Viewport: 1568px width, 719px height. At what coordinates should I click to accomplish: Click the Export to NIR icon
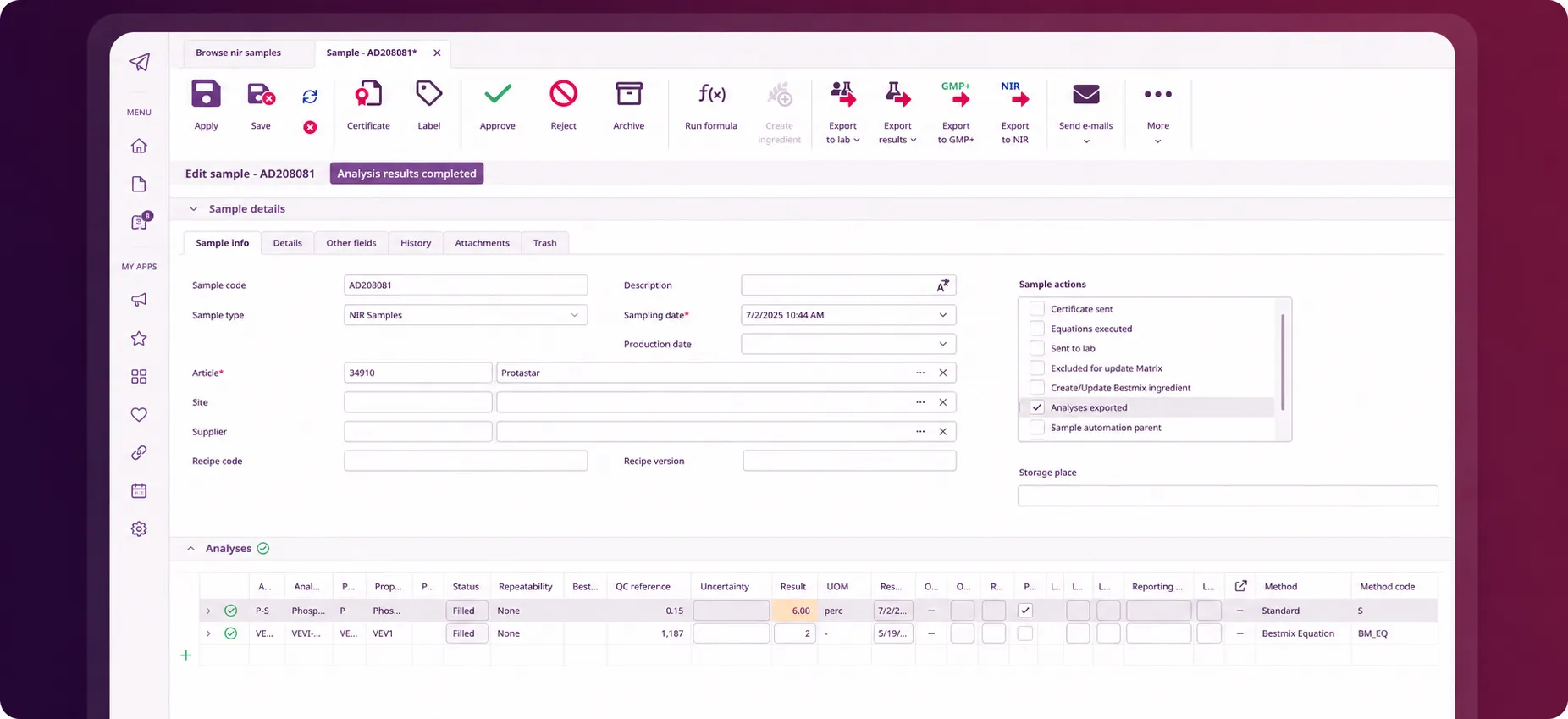1015,94
